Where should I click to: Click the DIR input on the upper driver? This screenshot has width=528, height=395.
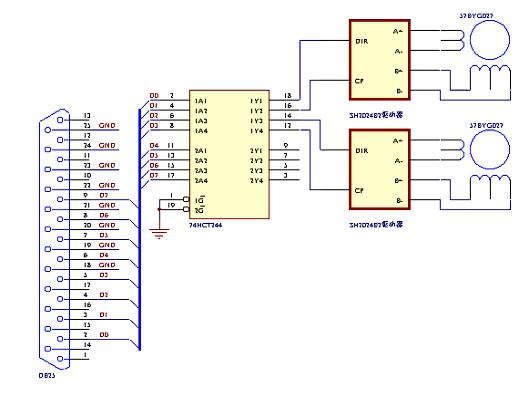362,41
